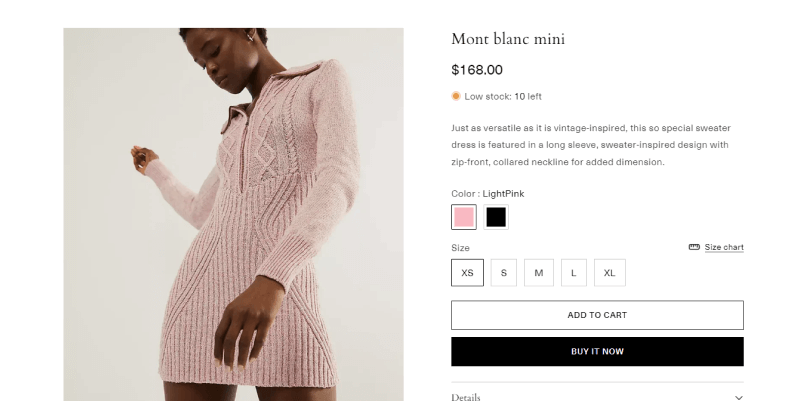
Task: Open the Size chart link
Action: 724,247
